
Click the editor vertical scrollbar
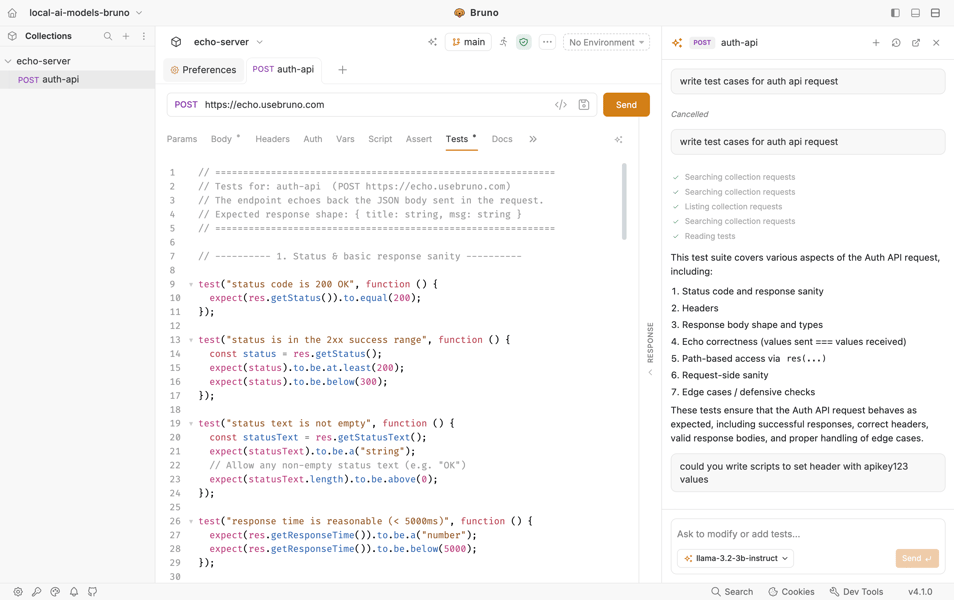(624, 201)
